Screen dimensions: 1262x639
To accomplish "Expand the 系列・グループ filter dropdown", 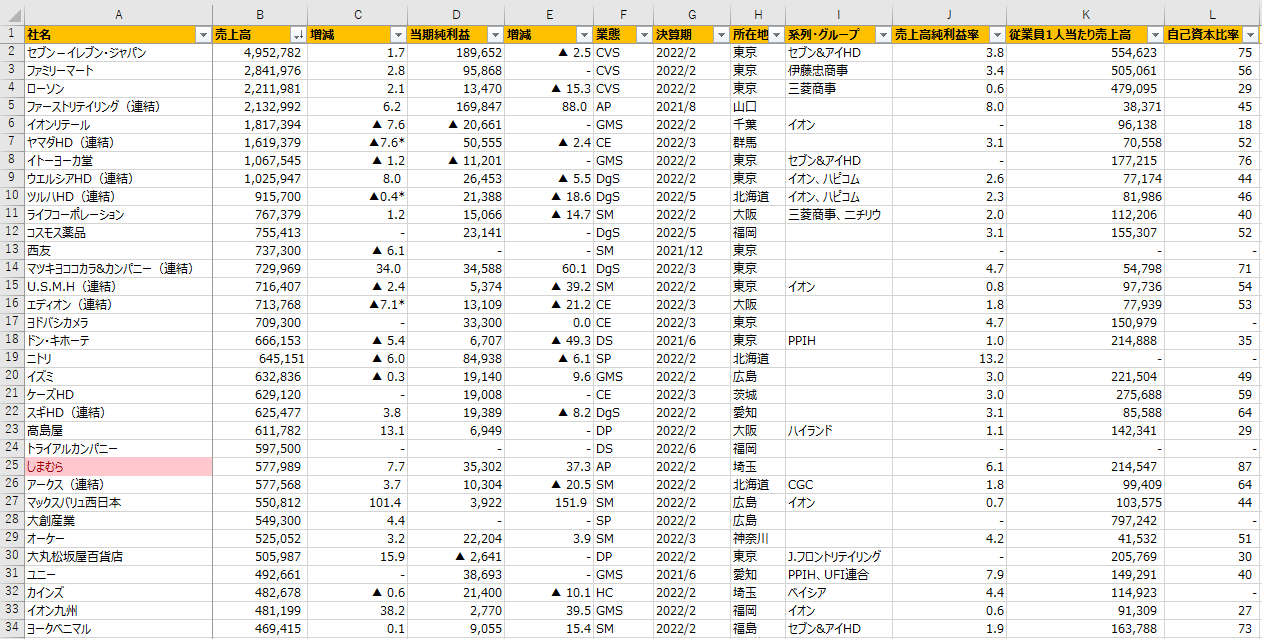I will coord(882,35).
